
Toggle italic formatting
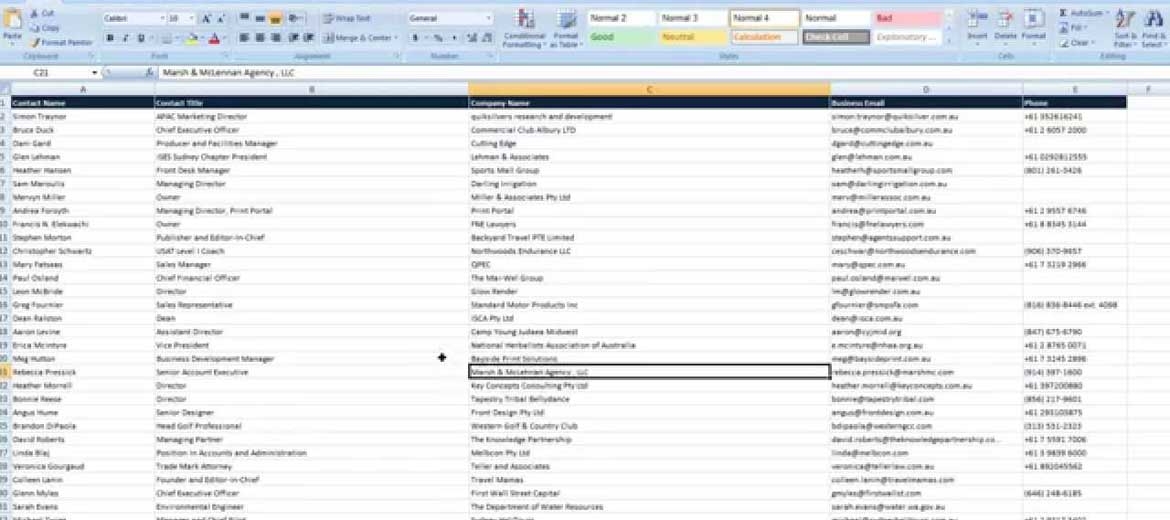point(125,38)
